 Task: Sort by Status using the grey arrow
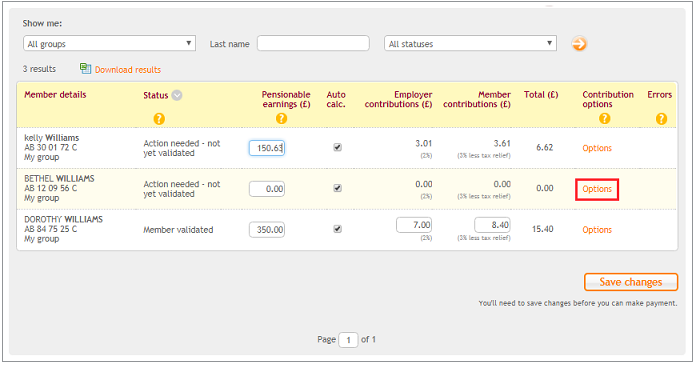point(177,95)
